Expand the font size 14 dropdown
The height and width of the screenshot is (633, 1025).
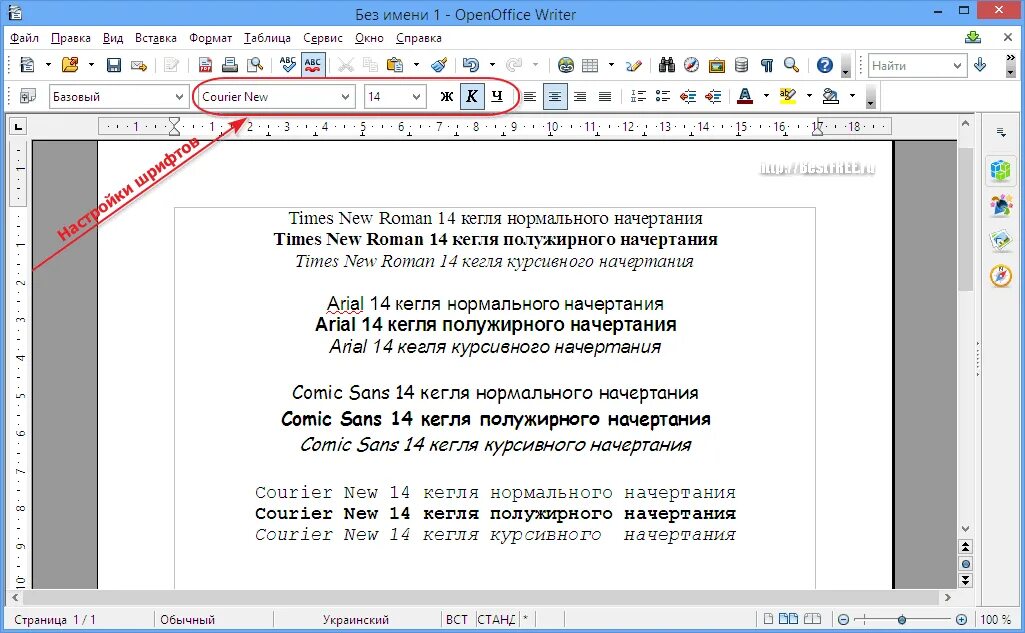click(416, 97)
